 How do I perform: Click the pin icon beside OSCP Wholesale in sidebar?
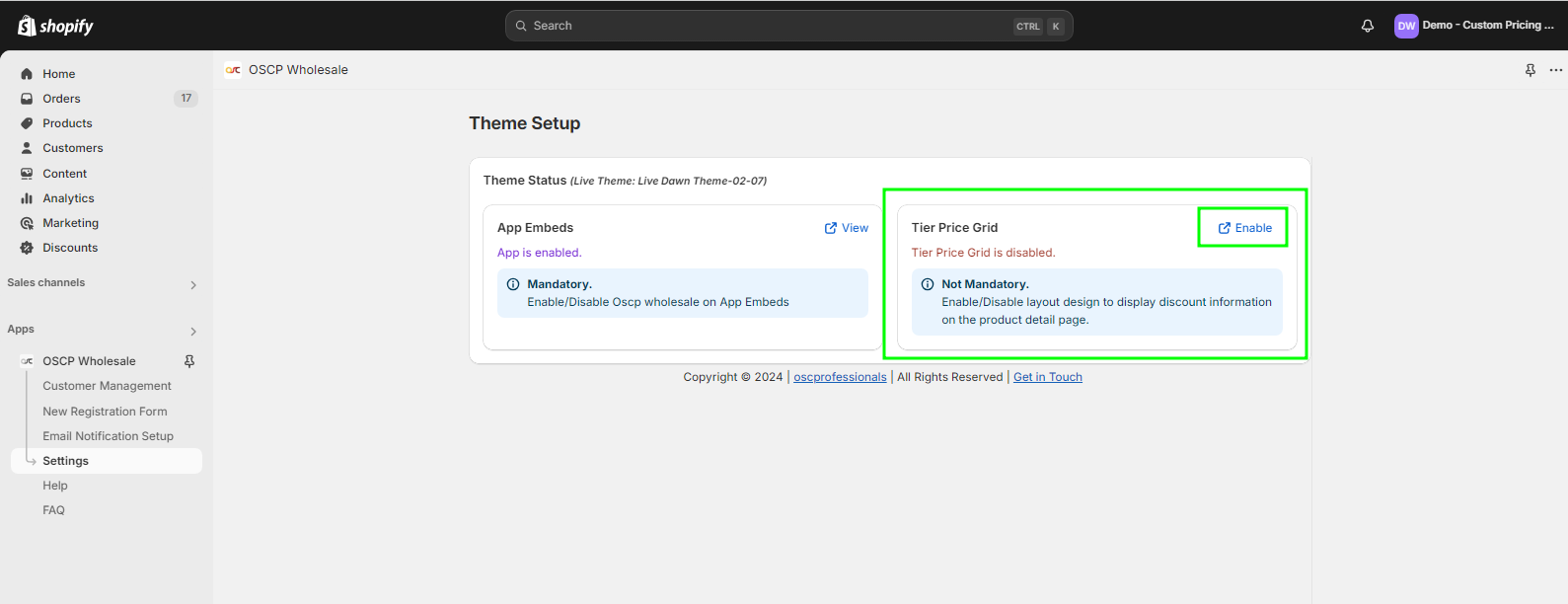(x=189, y=361)
